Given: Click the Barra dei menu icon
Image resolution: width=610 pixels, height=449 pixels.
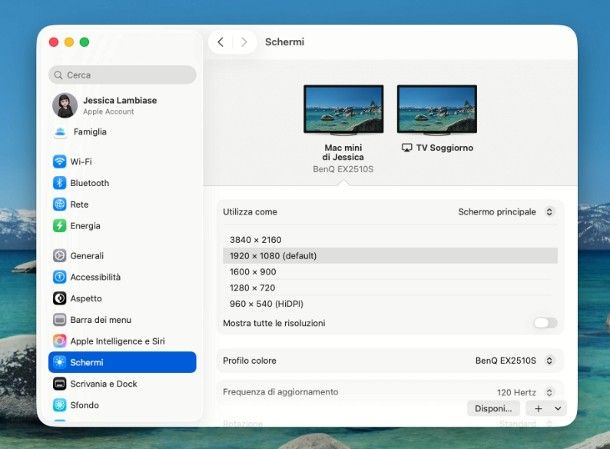Looking at the screenshot, I should click(x=60, y=320).
